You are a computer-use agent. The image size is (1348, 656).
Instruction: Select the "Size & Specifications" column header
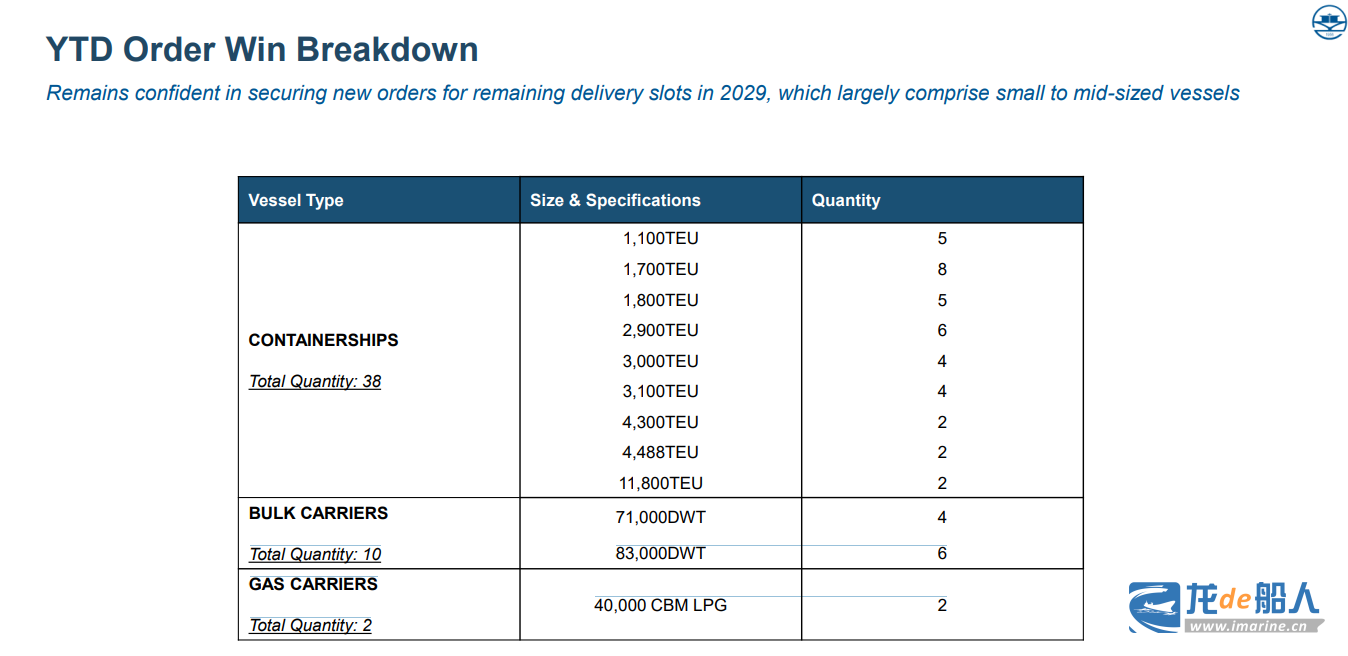tap(615, 200)
